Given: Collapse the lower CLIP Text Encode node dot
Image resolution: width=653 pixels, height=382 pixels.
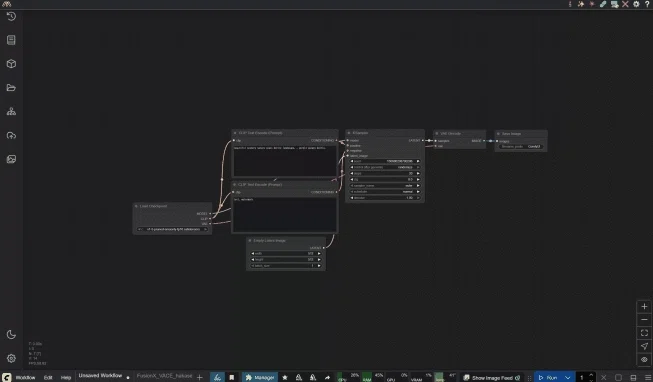Looking at the screenshot, I should (x=235, y=185).
